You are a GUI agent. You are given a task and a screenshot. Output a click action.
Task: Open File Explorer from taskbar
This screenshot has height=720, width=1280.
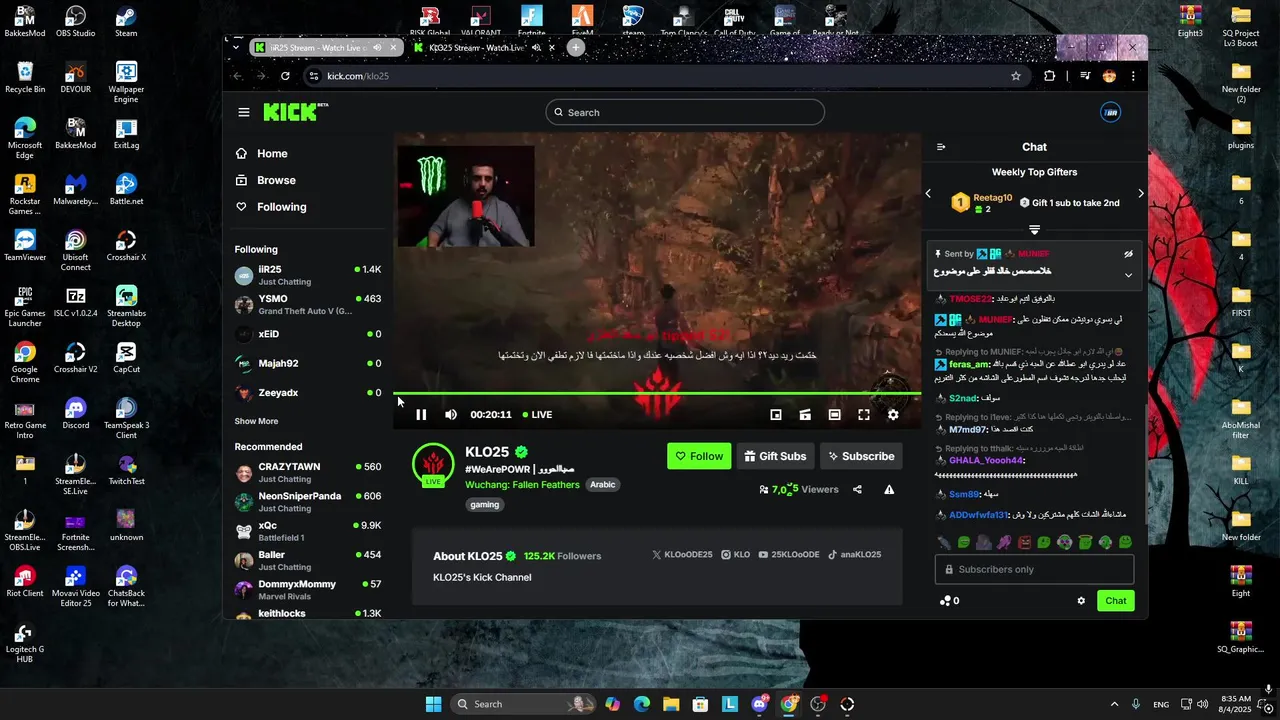pyautogui.click(x=671, y=704)
